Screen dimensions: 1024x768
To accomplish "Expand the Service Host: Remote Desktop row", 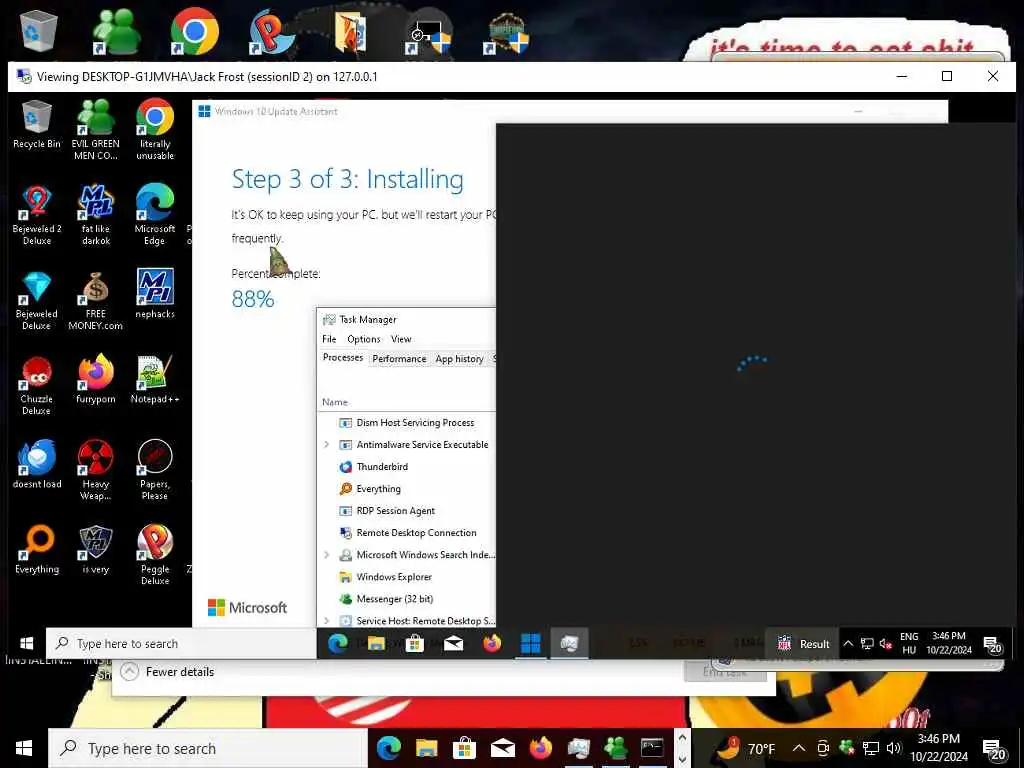I will tap(327, 620).
